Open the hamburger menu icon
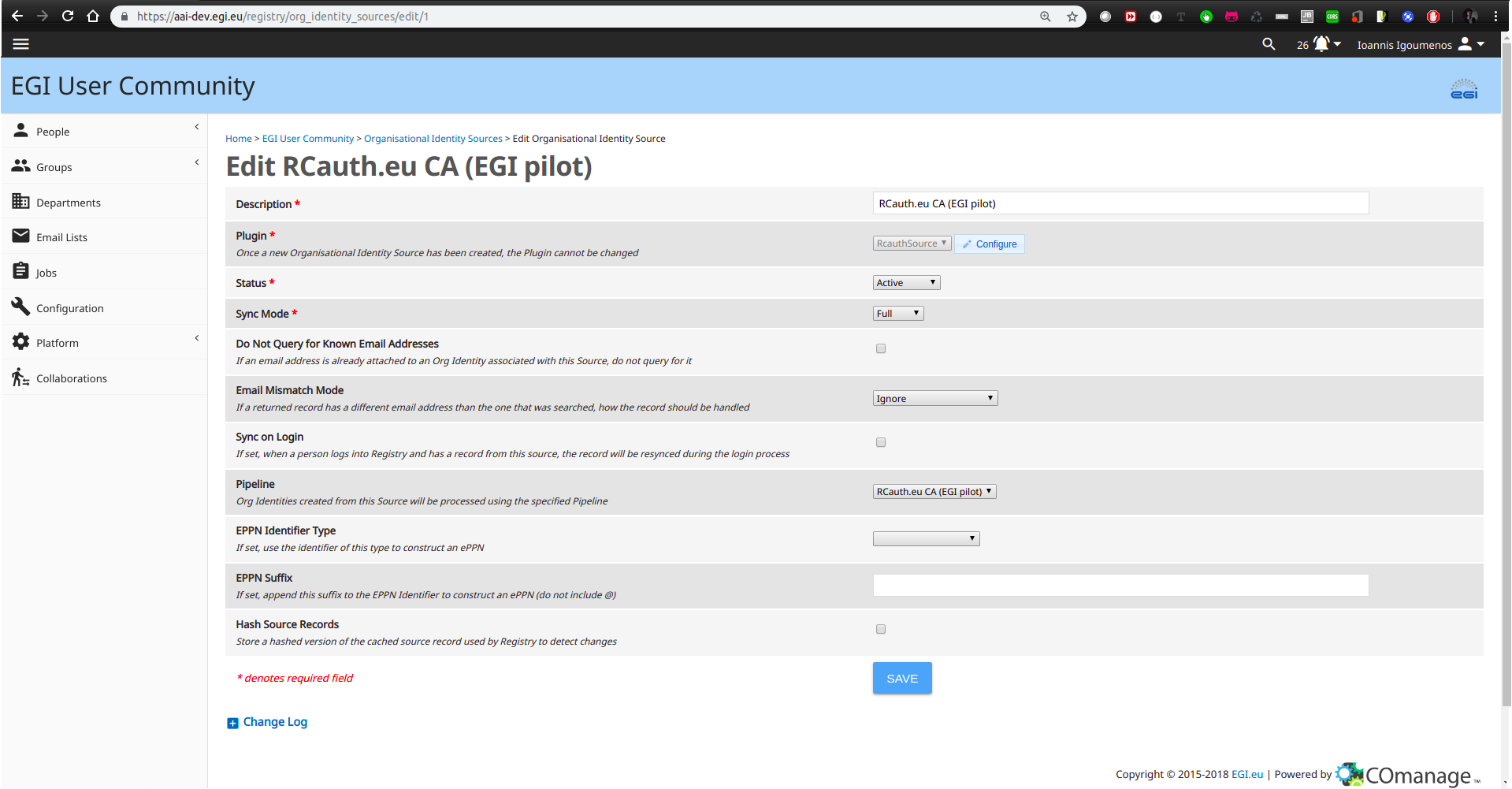The height and width of the screenshot is (789, 1512). 21,44
